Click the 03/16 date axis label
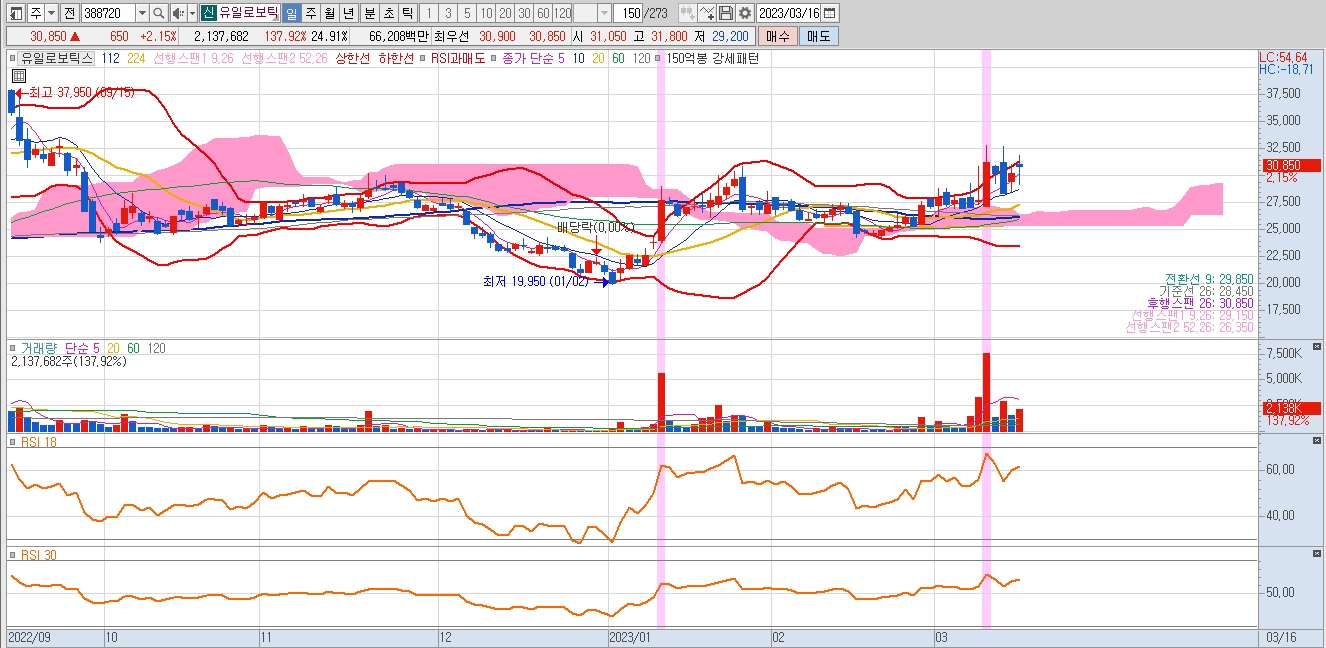 [1281, 636]
